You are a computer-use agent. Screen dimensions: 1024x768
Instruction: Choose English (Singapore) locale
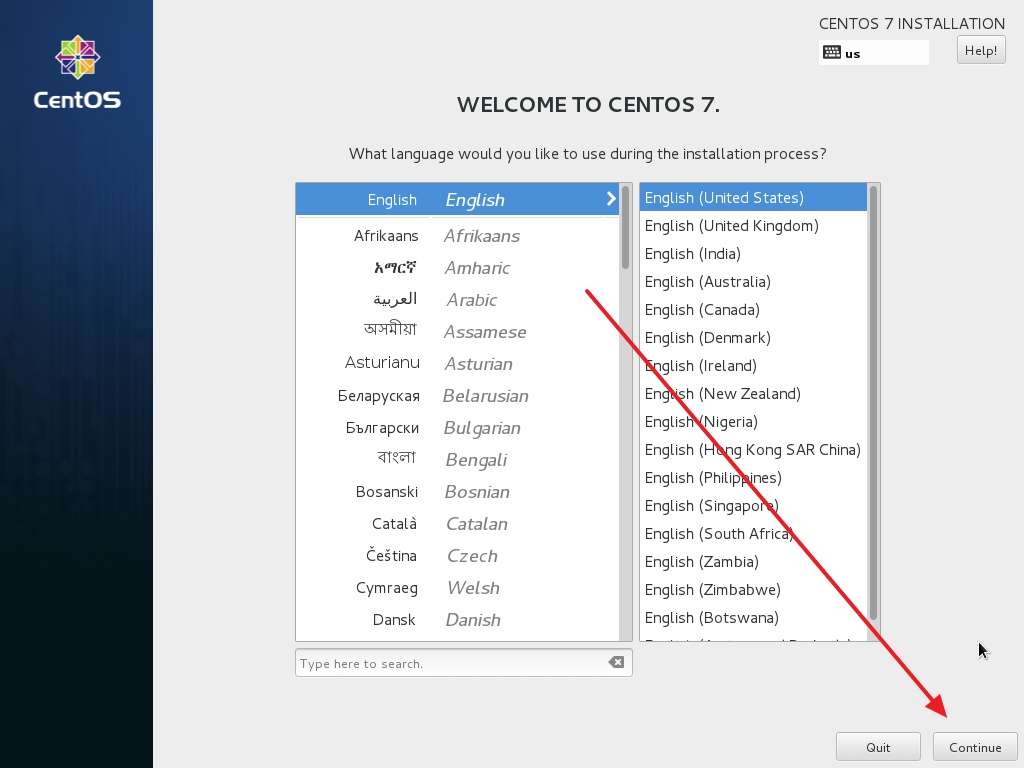[x=754, y=506]
